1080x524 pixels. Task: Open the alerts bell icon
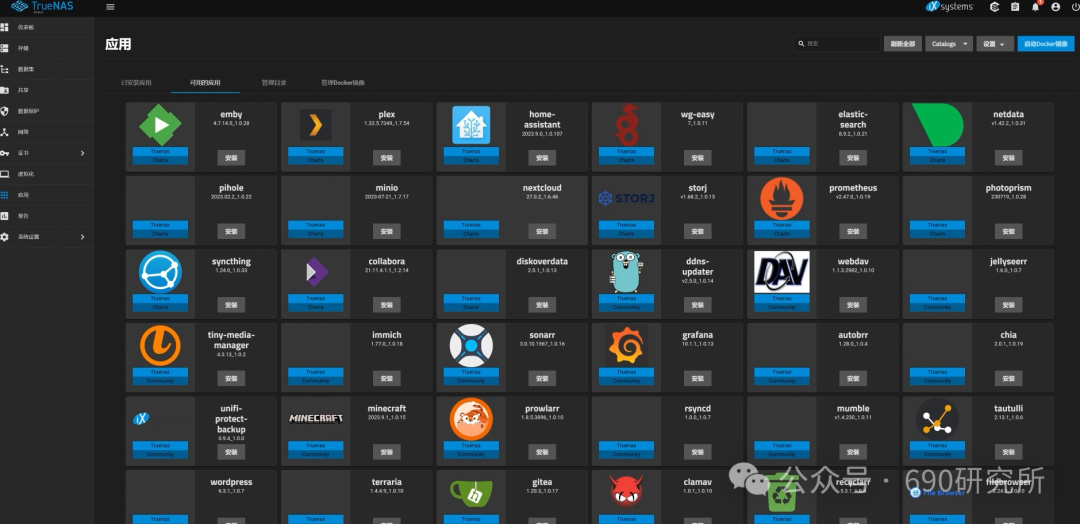pyautogui.click(x=1035, y=7)
